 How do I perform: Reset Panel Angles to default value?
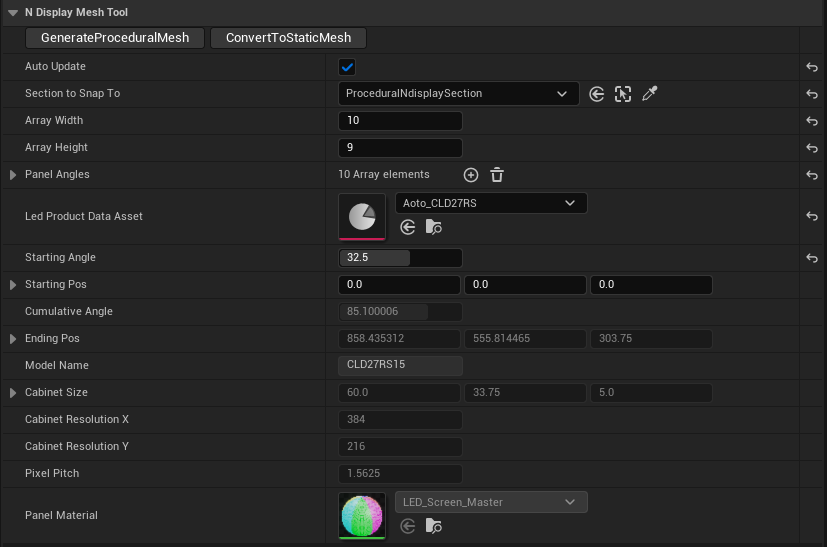812,175
